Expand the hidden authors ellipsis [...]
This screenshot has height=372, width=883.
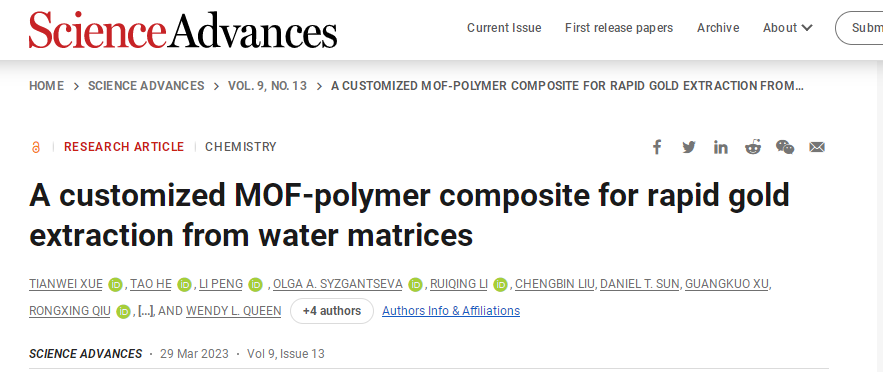145,311
